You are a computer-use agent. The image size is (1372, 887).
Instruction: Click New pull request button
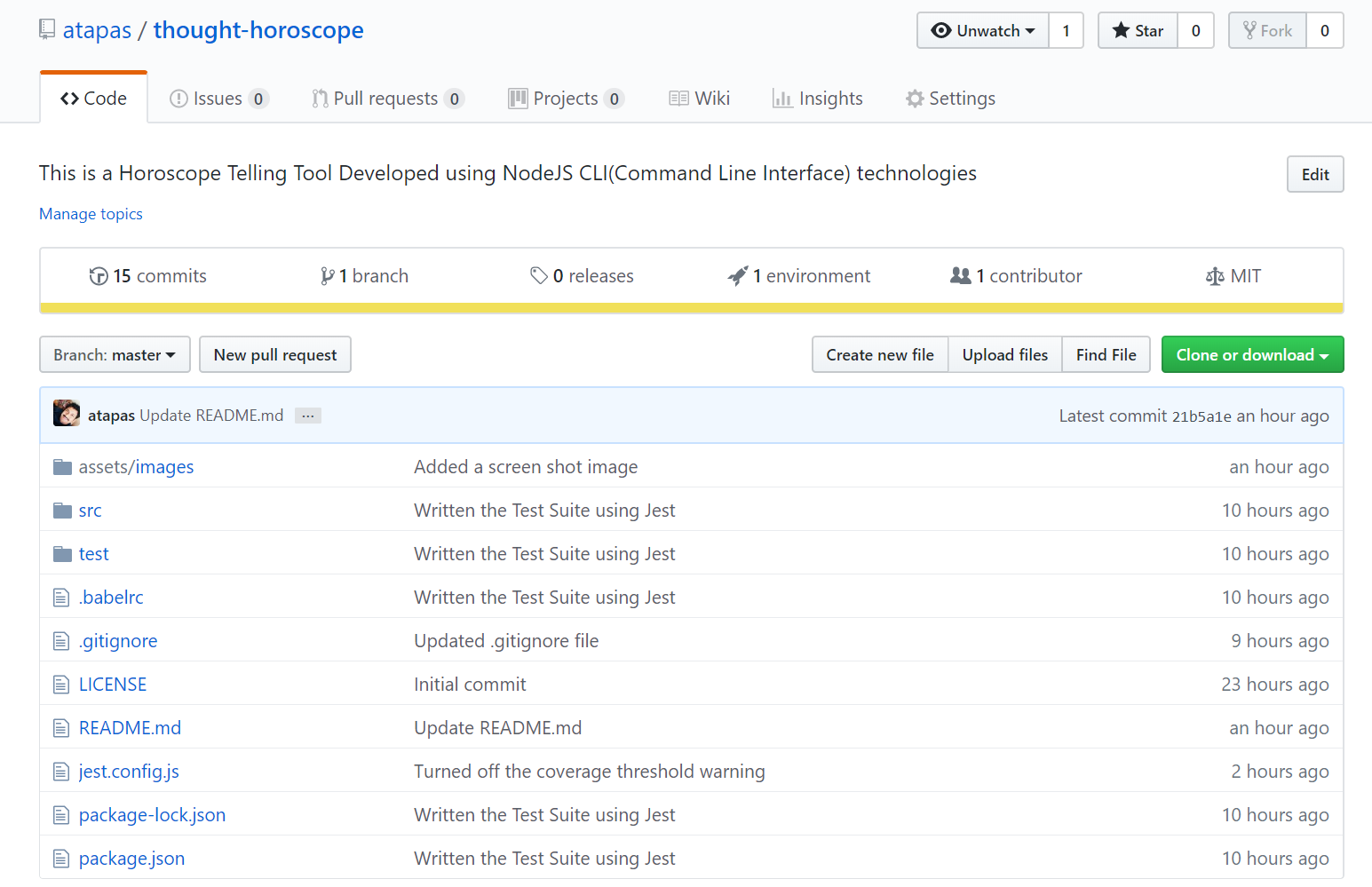point(275,354)
